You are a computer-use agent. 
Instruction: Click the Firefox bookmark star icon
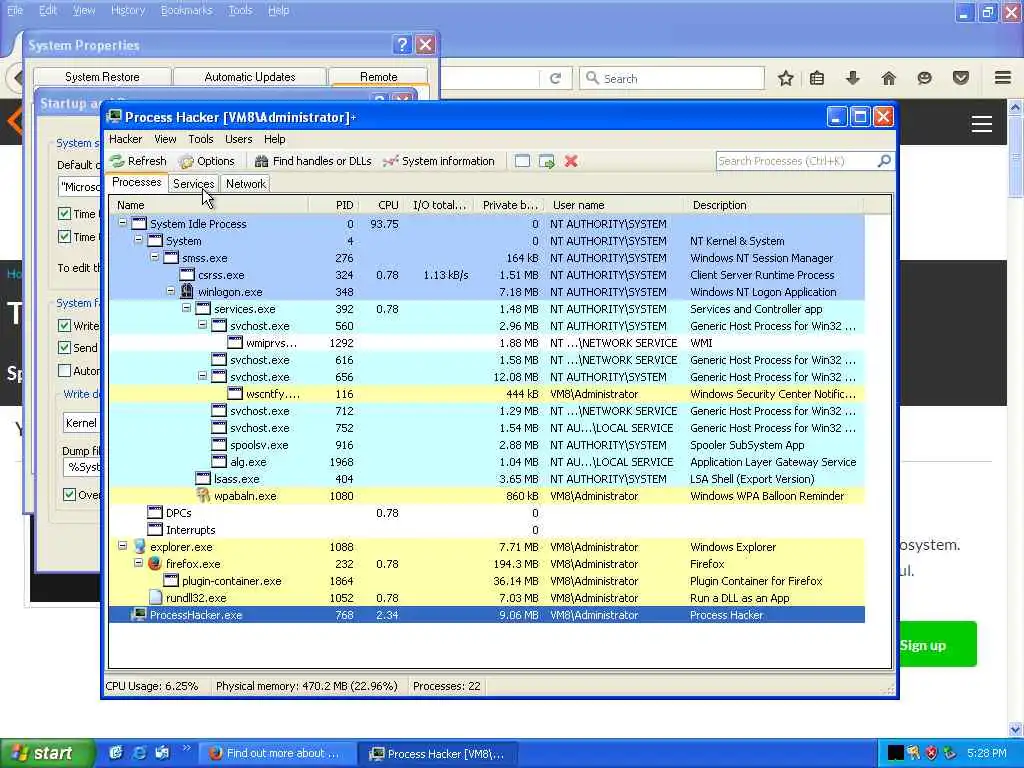(786, 78)
